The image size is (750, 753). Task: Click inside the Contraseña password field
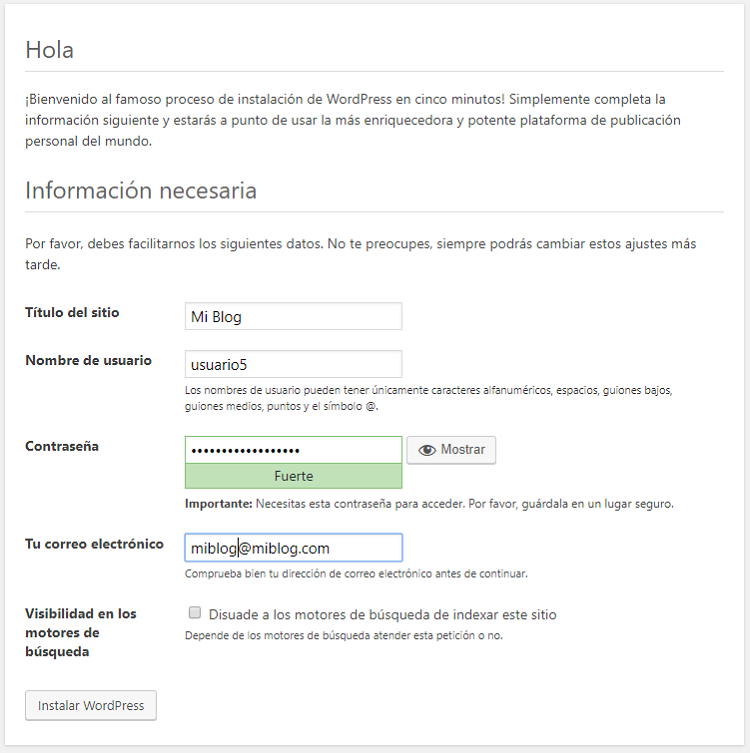click(293, 450)
